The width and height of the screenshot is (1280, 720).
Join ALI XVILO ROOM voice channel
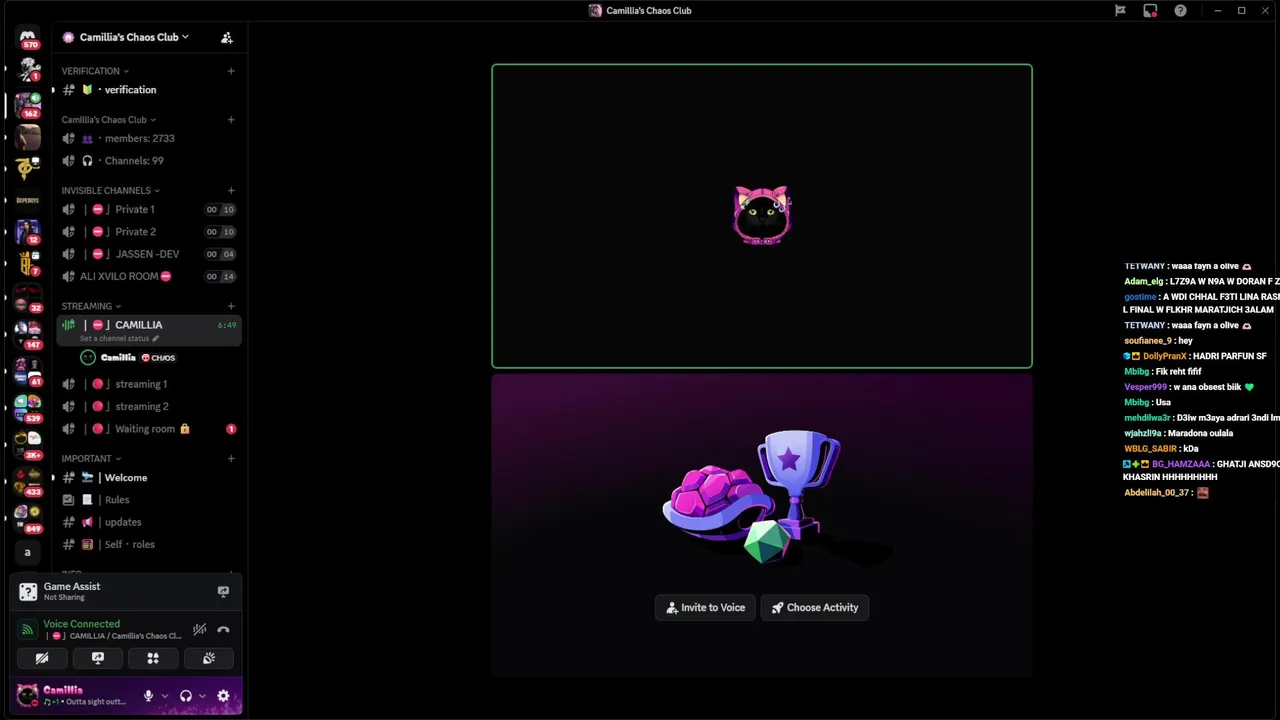[148, 276]
